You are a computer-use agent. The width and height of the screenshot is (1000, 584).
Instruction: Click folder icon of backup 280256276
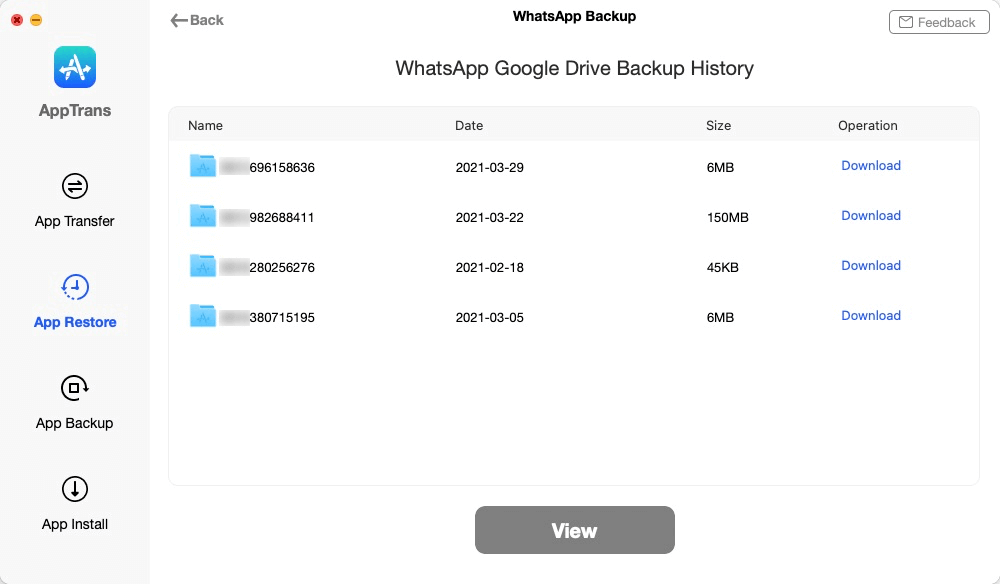click(203, 266)
